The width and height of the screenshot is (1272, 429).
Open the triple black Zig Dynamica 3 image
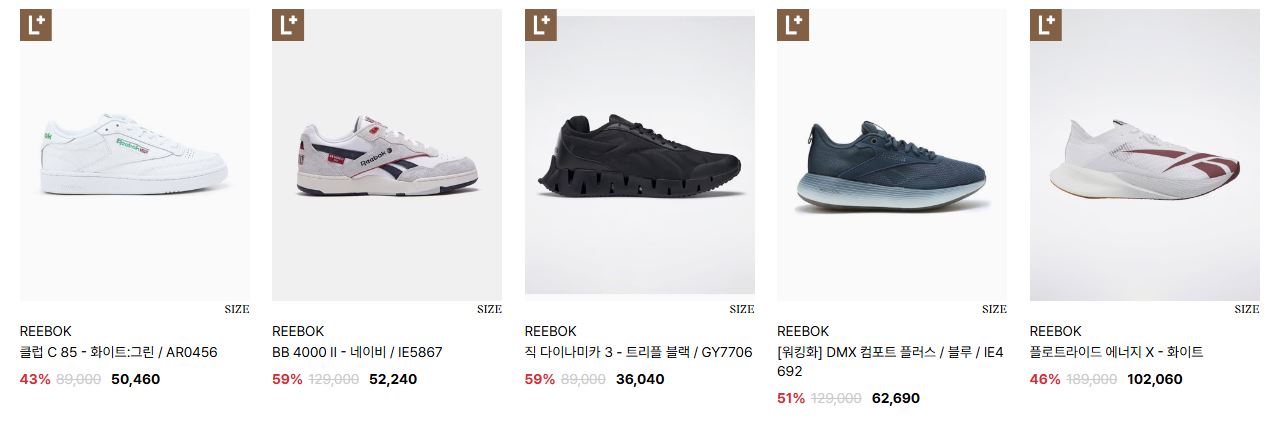coord(640,155)
